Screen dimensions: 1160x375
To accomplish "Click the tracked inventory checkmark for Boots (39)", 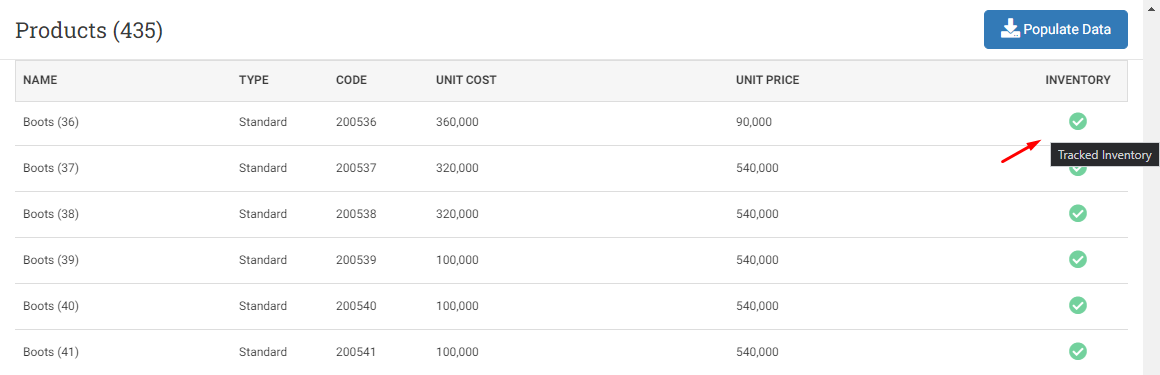I will coord(1078,259).
